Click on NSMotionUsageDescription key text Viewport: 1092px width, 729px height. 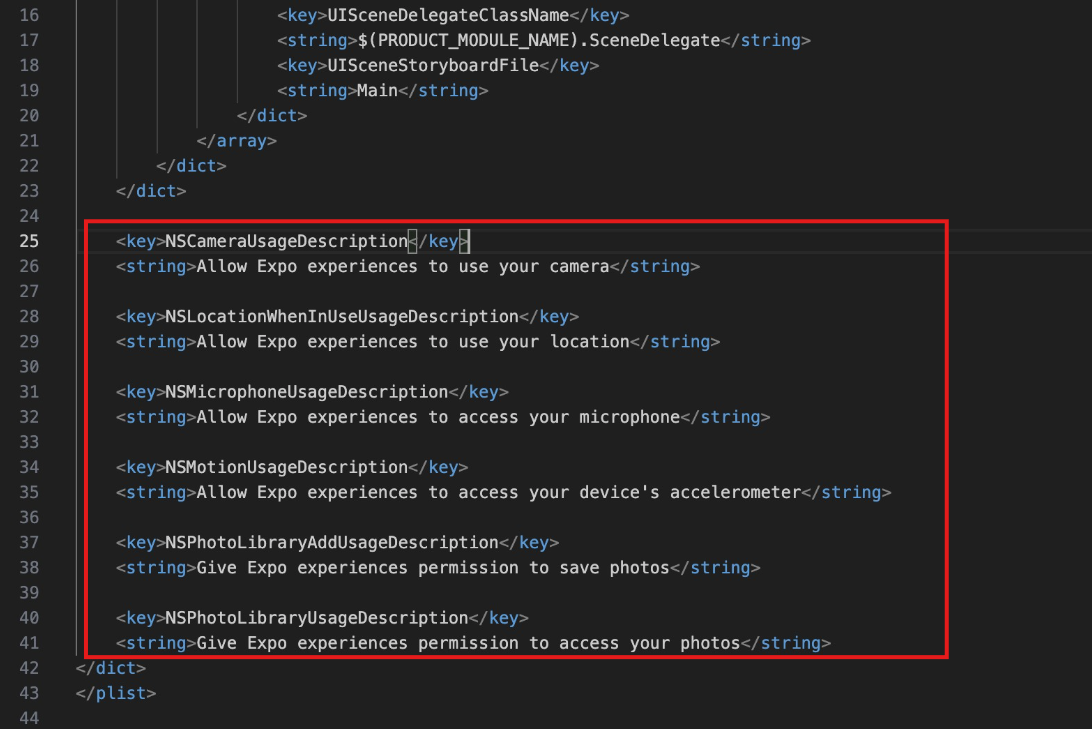pyautogui.click(x=286, y=467)
